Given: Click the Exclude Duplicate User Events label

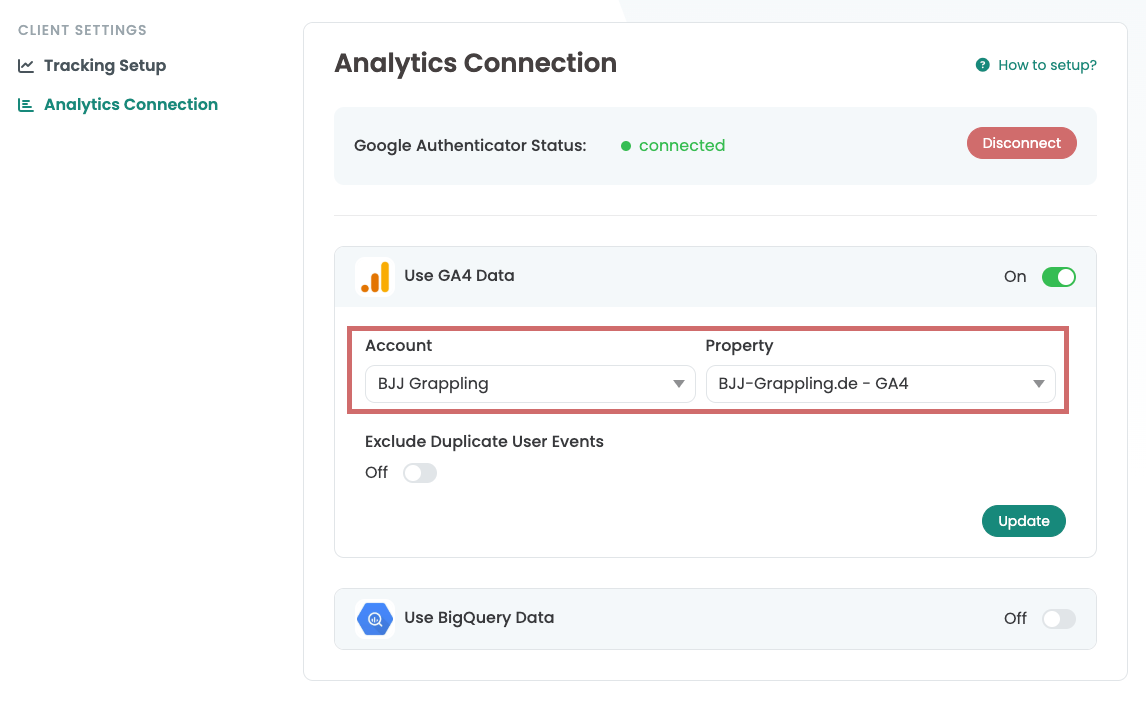Looking at the screenshot, I should pyautogui.click(x=484, y=442).
